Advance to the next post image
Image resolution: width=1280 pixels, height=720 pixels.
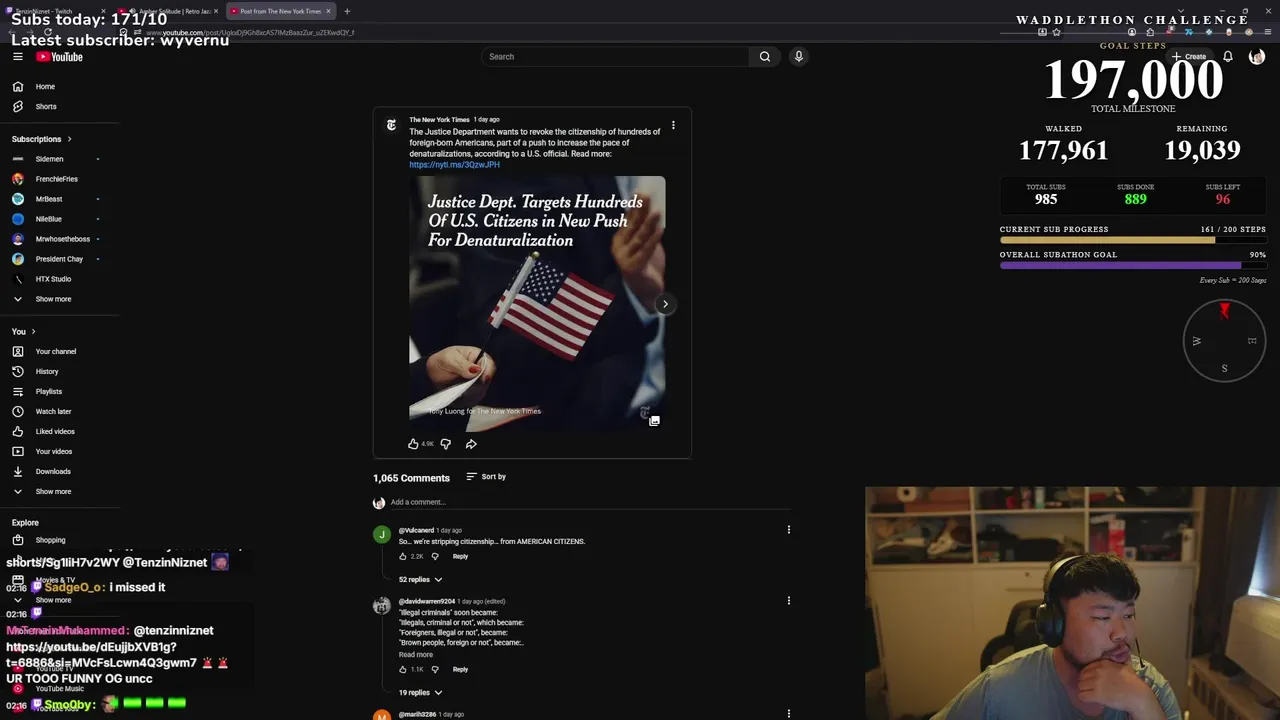point(665,305)
